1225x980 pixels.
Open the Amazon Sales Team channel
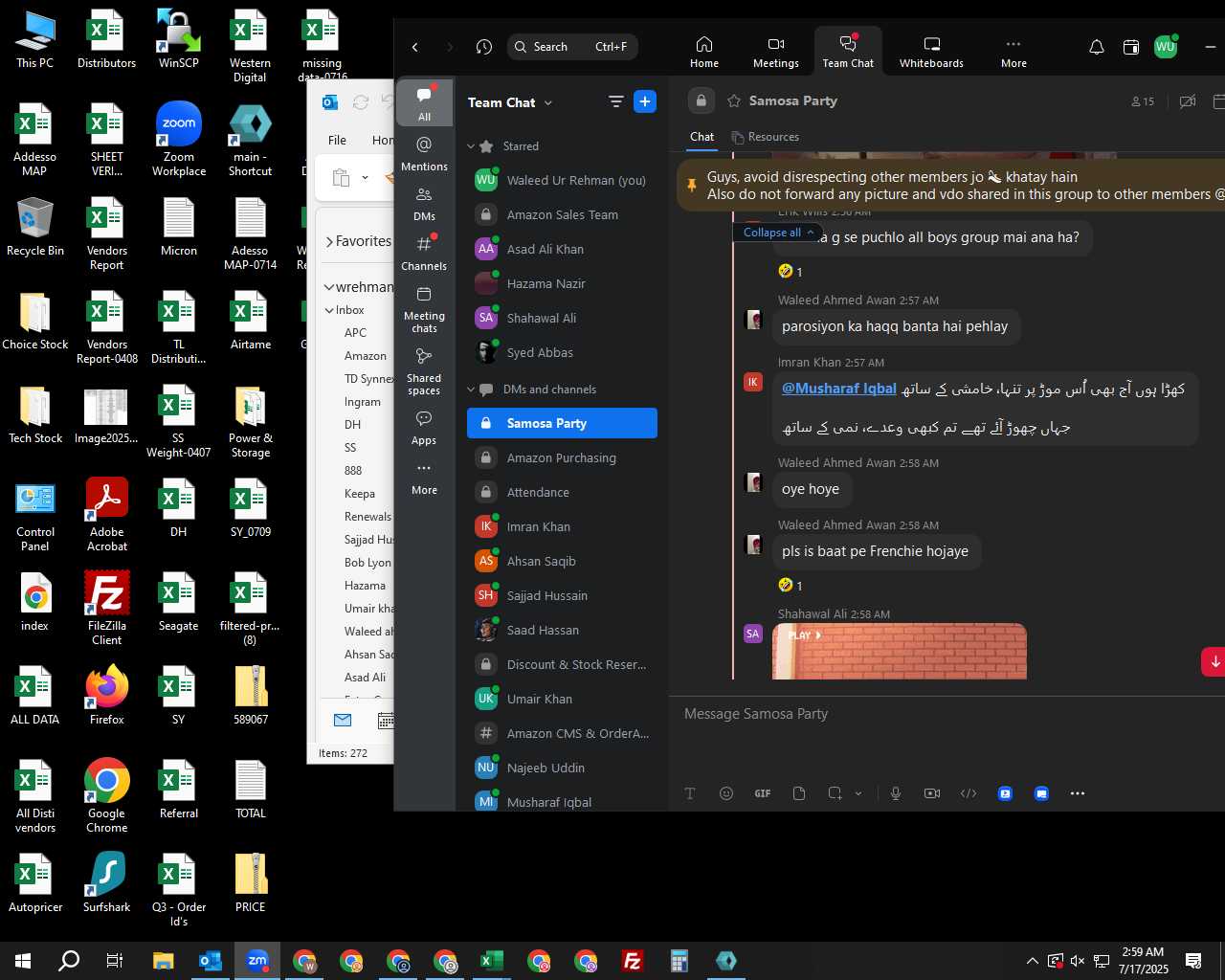pyautogui.click(x=562, y=214)
